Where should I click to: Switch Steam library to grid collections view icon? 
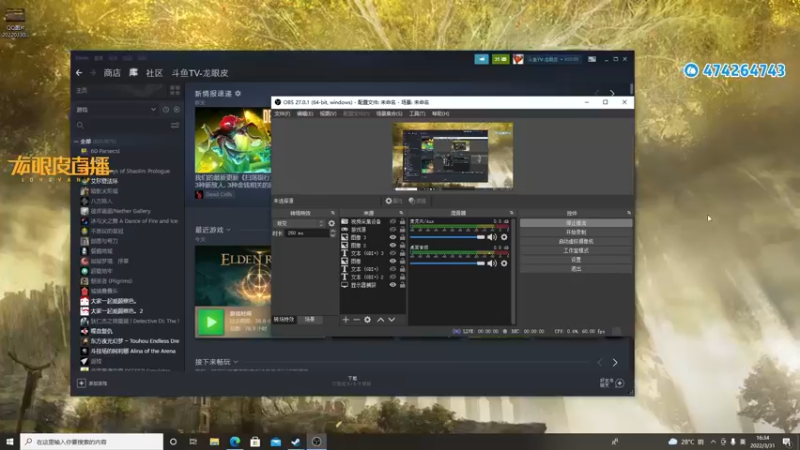[x=175, y=90]
